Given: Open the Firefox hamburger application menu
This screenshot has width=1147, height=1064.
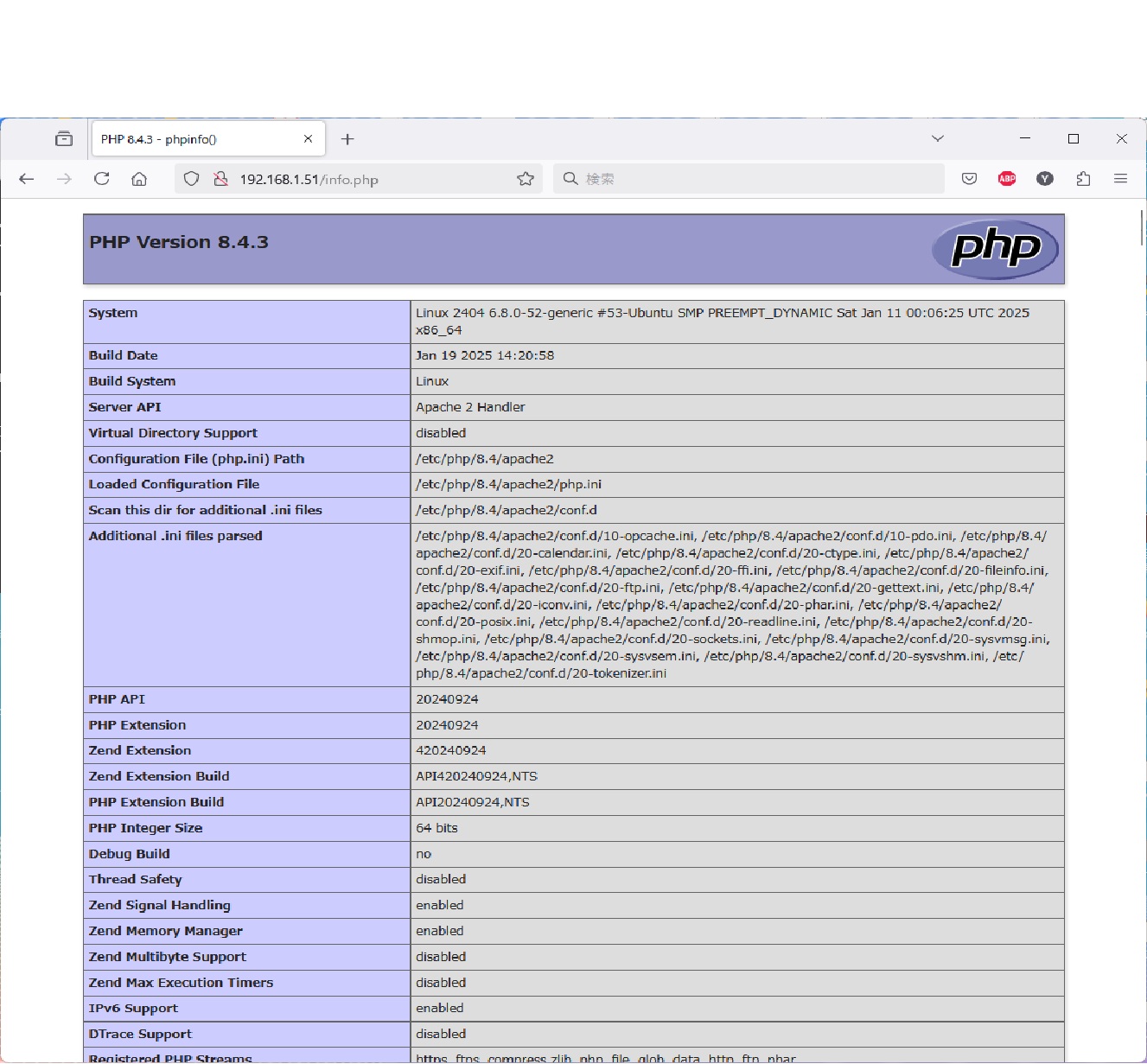Looking at the screenshot, I should pos(1121,179).
